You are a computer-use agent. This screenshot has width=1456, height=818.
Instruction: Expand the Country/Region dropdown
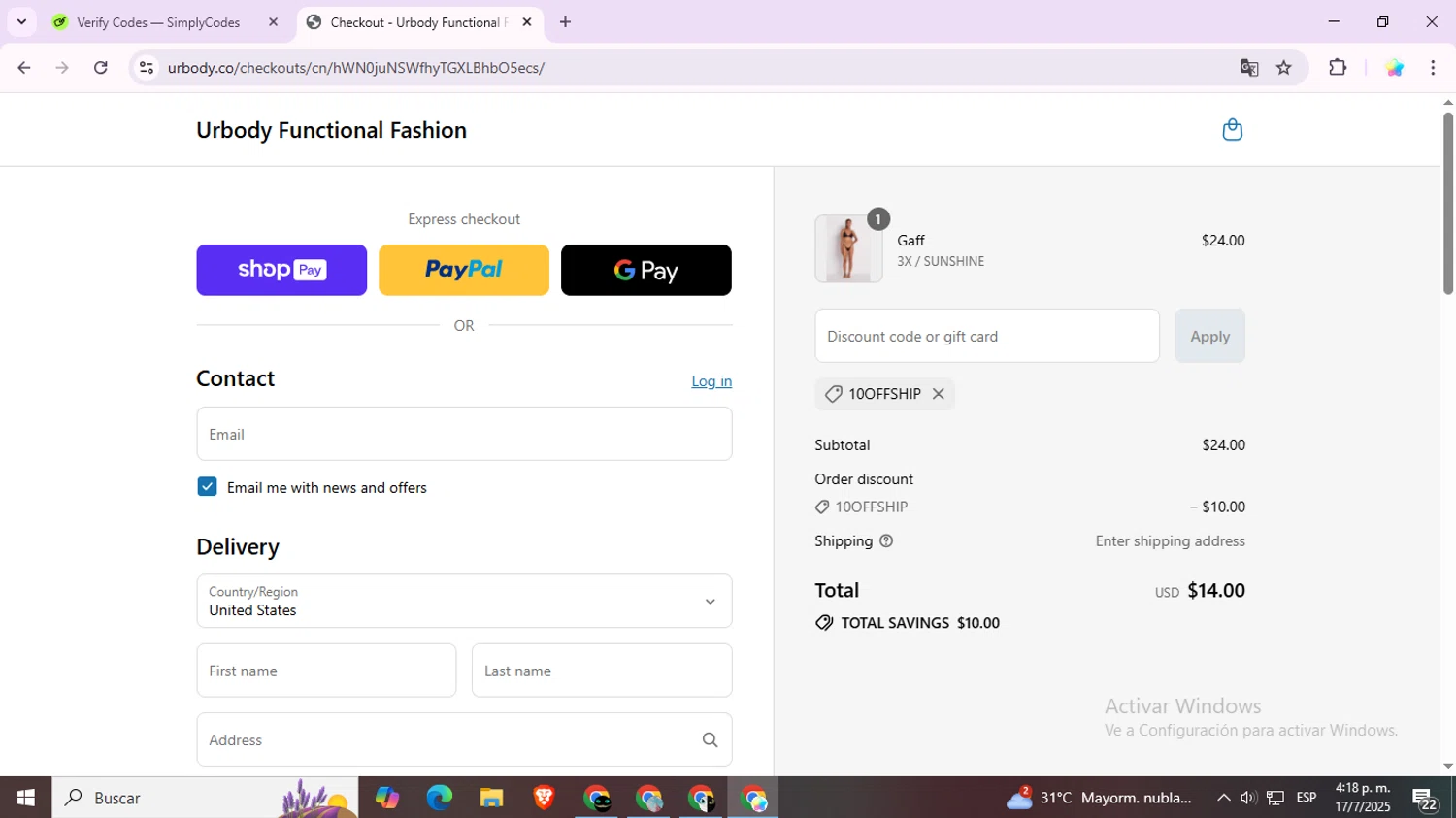[464, 601]
